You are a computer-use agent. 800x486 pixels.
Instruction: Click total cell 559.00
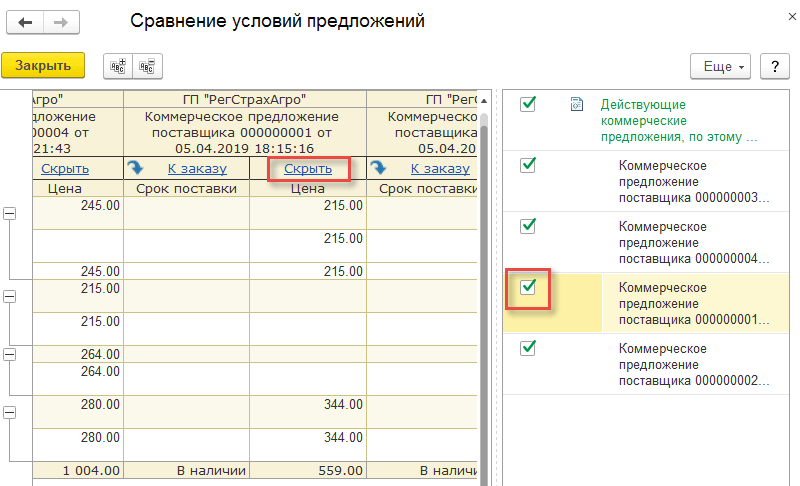click(308, 470)
